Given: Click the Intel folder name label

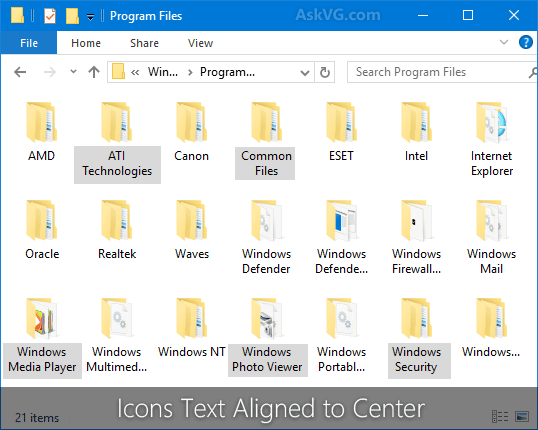Looking at the screenshot, I should click(416, 156).
